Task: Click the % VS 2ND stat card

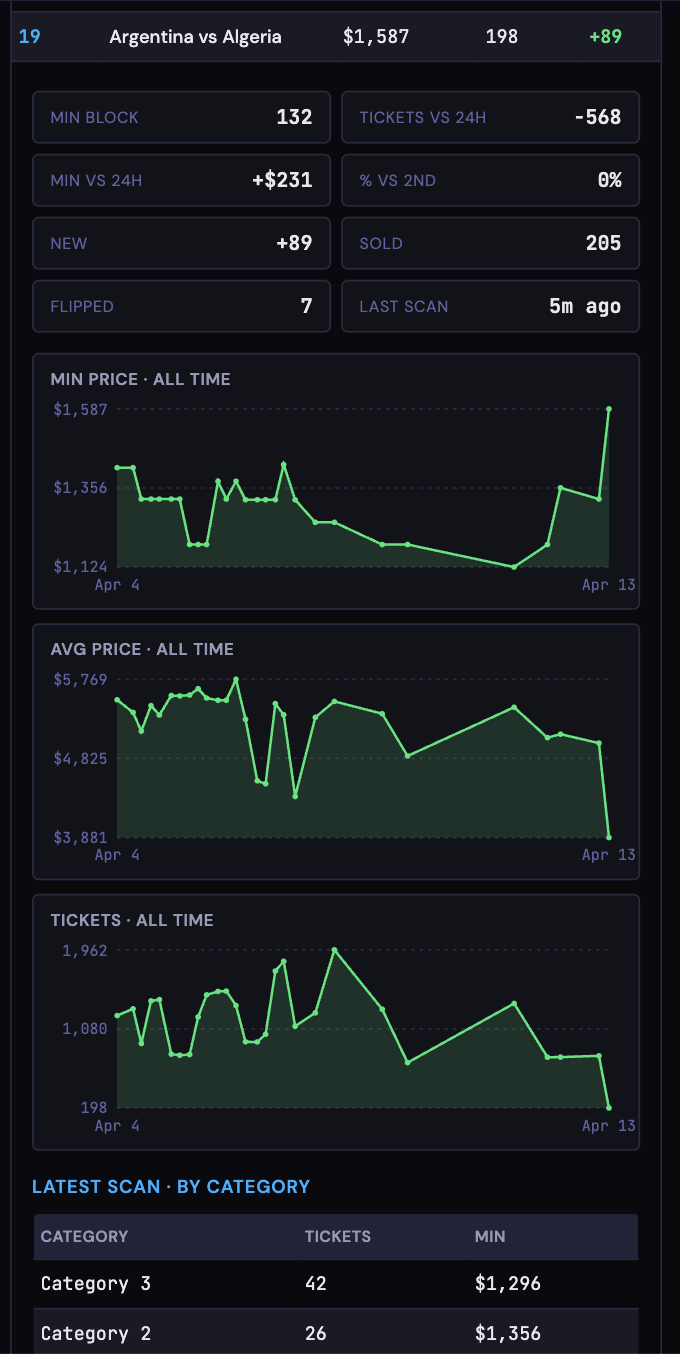Action: coord(490,180)
